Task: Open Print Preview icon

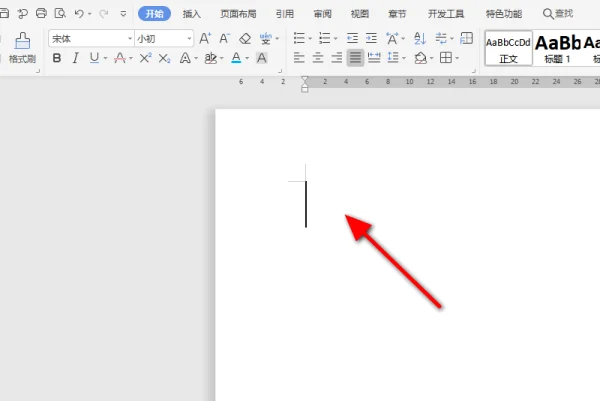Action: (x=60, y=13)
